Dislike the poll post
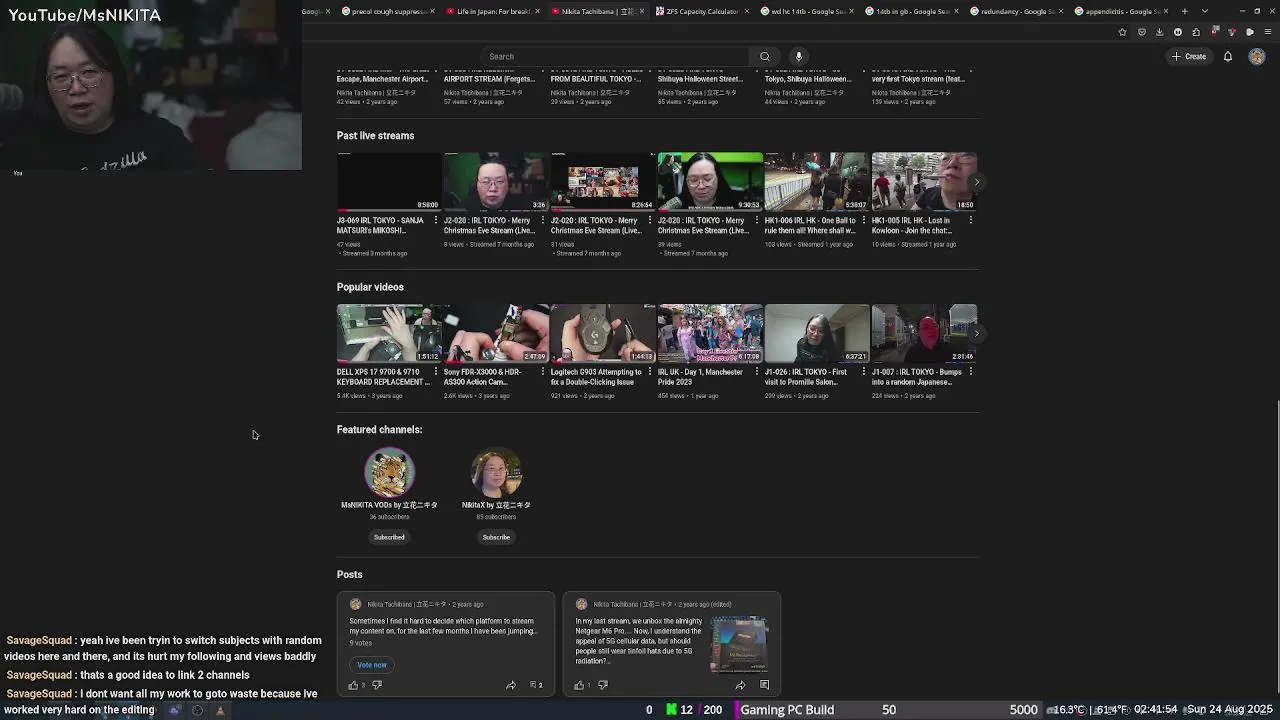The image size is (1280, 720). 377,685
